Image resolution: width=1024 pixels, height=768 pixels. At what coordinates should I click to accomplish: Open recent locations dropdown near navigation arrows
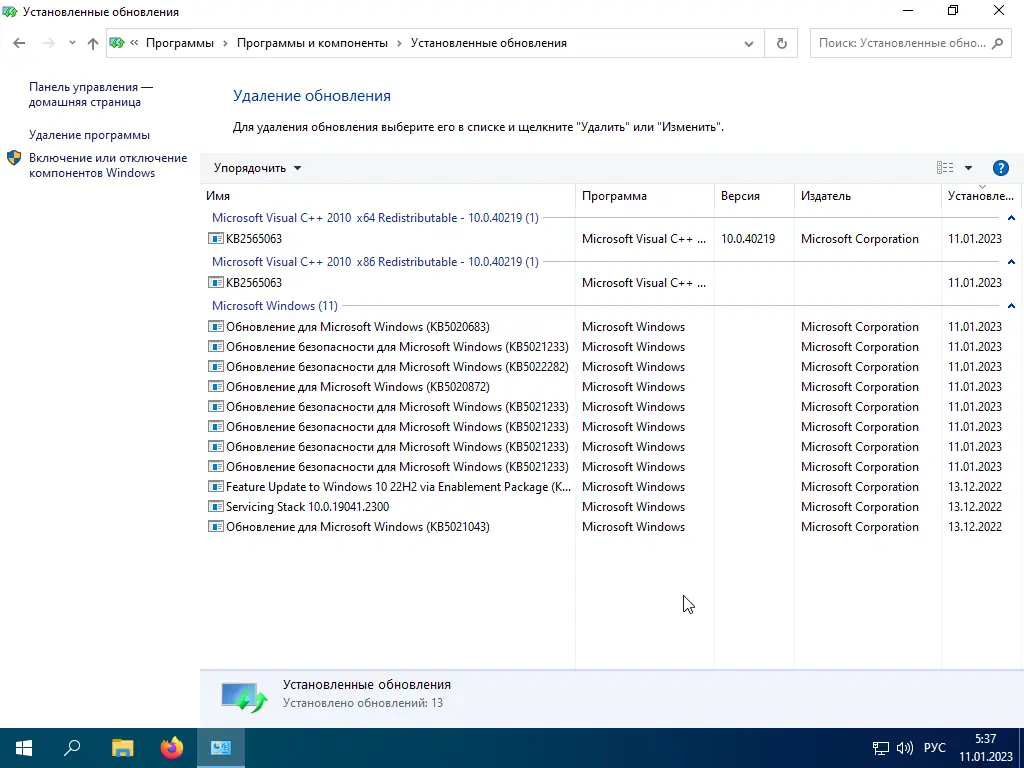point(72,43)
